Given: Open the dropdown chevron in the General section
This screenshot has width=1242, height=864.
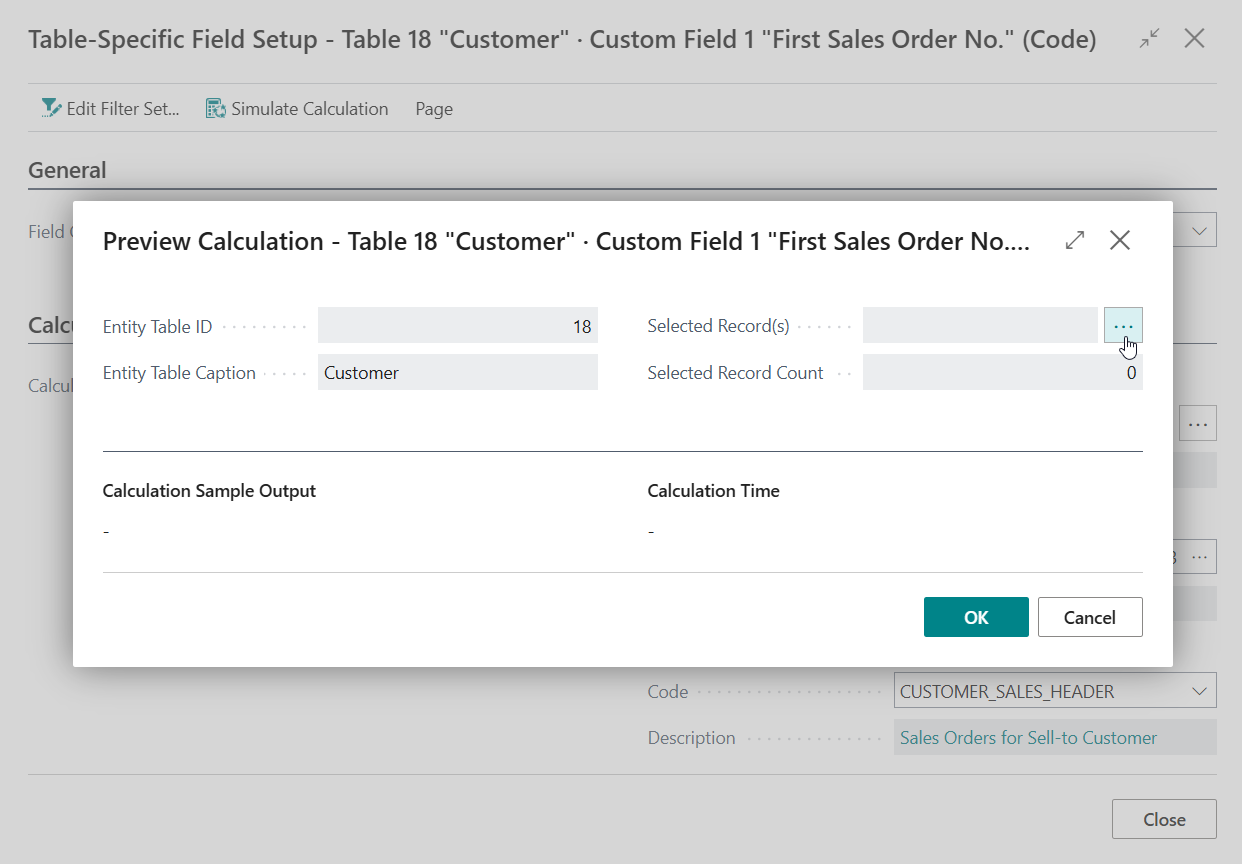Looking at the screenshot, I should 1200,232.
